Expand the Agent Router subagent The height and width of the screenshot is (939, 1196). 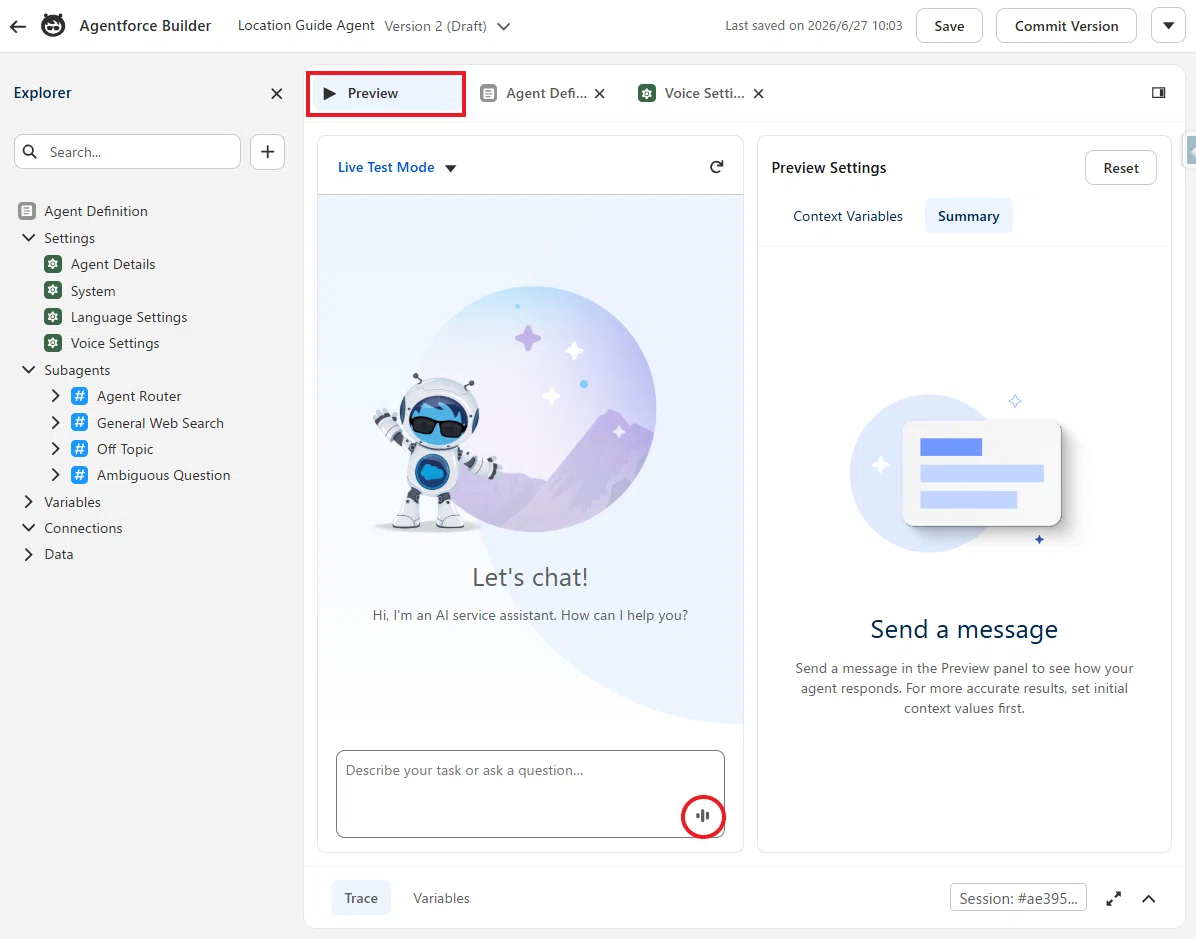(55, 396)
